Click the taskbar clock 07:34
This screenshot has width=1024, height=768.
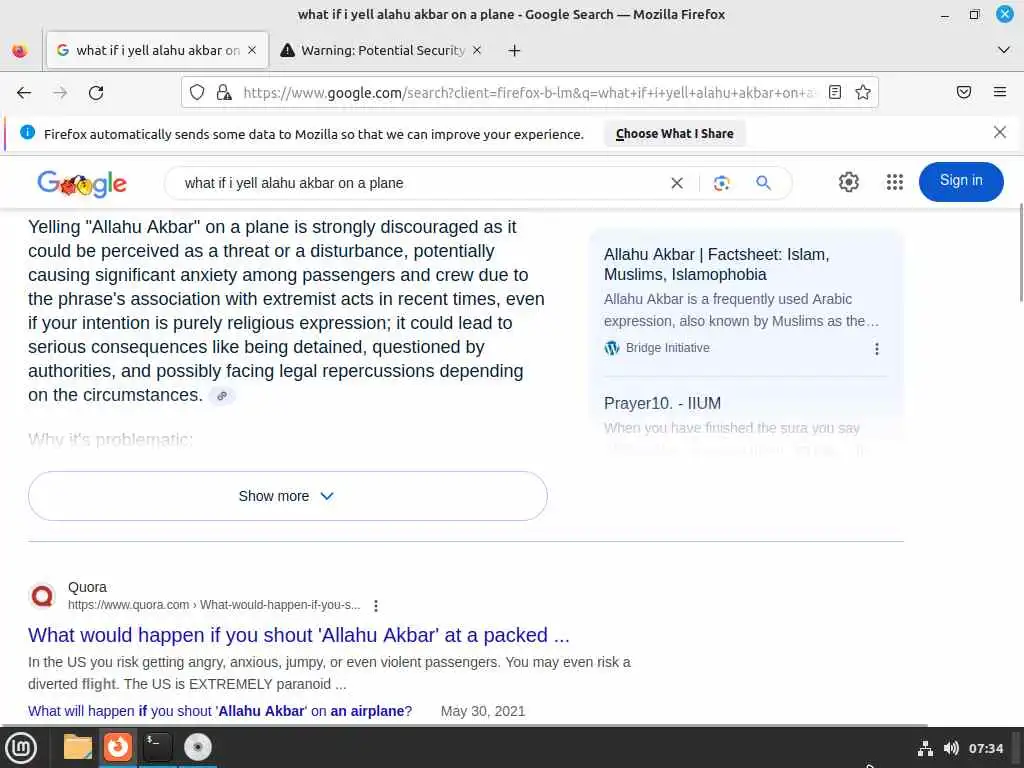pos(985,748)
